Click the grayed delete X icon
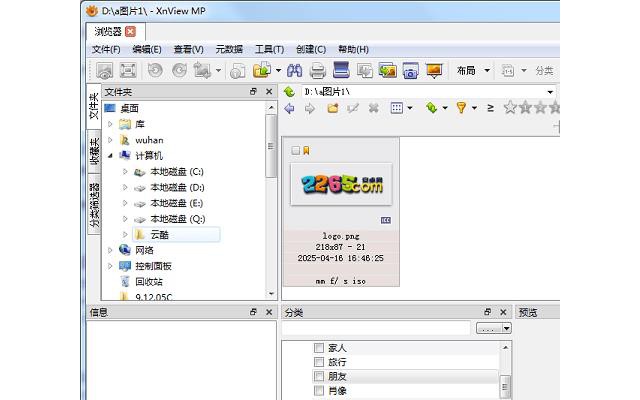Image resolution: width=640 pixels, height=400 pixels. pyautogui.click(x=373, y=108)
